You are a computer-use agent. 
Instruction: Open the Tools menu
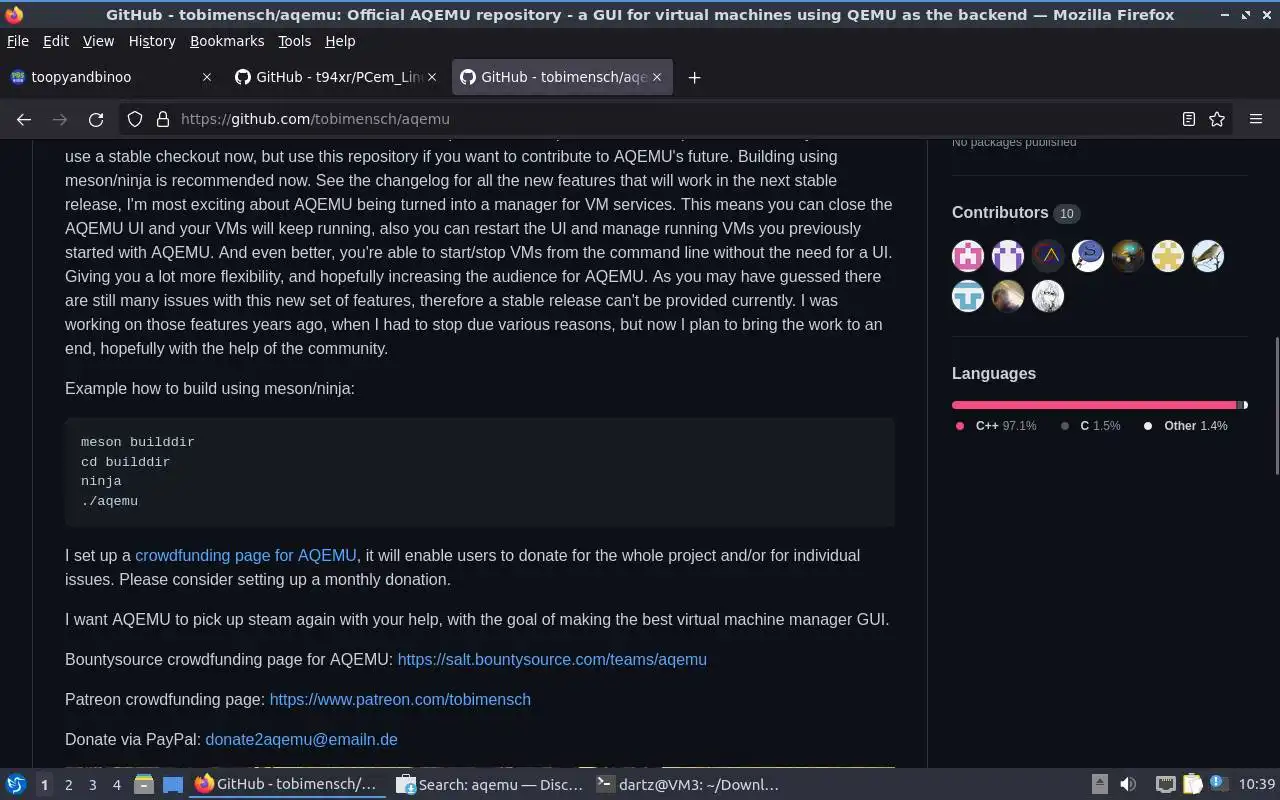pyautogui.click(x=294, y=41)
